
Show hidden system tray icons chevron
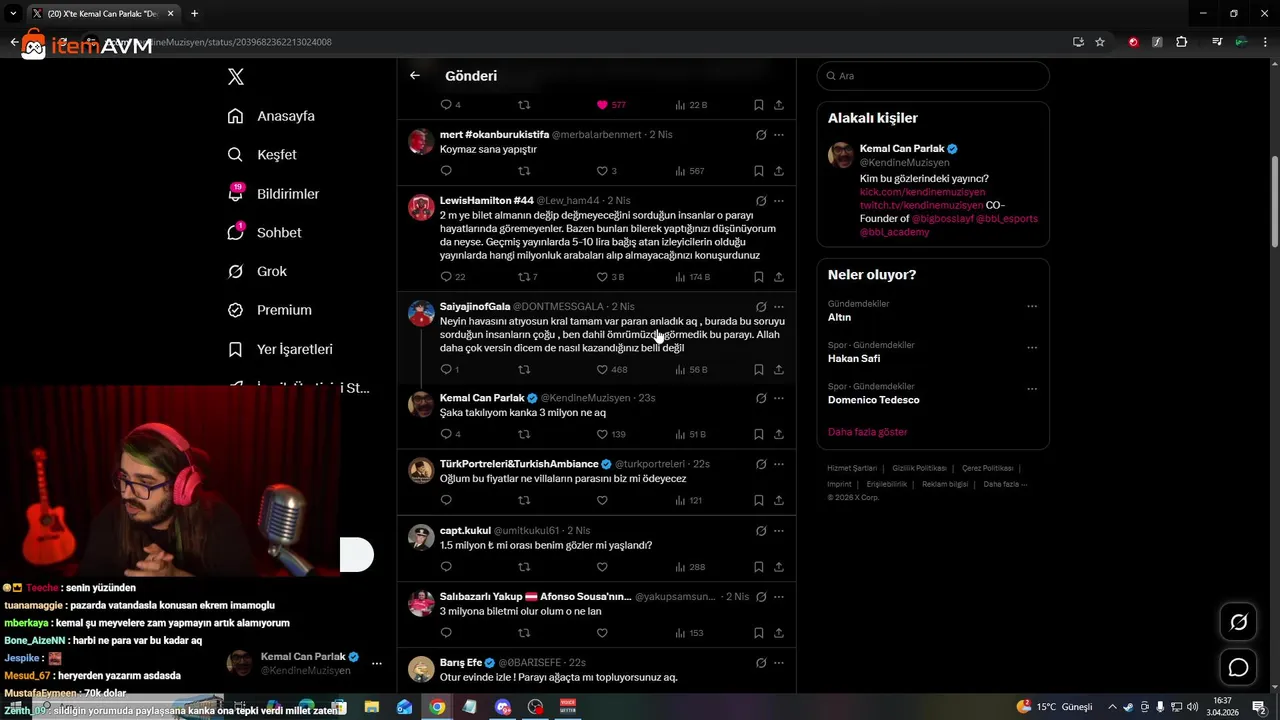[1112, 707]
